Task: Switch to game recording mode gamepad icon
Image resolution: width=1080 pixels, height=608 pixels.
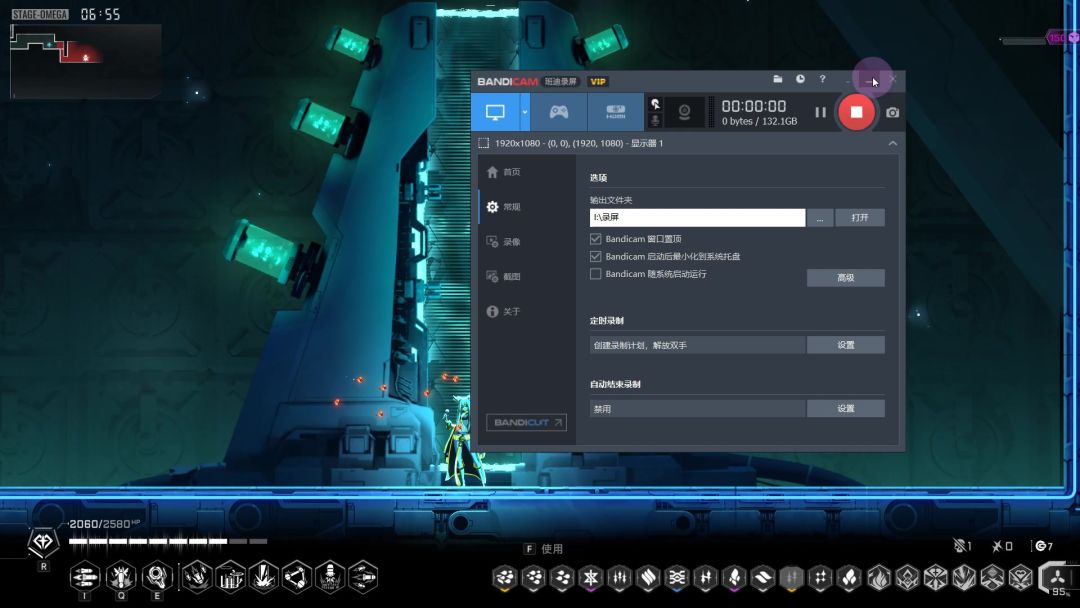Action: click(559, 112)
